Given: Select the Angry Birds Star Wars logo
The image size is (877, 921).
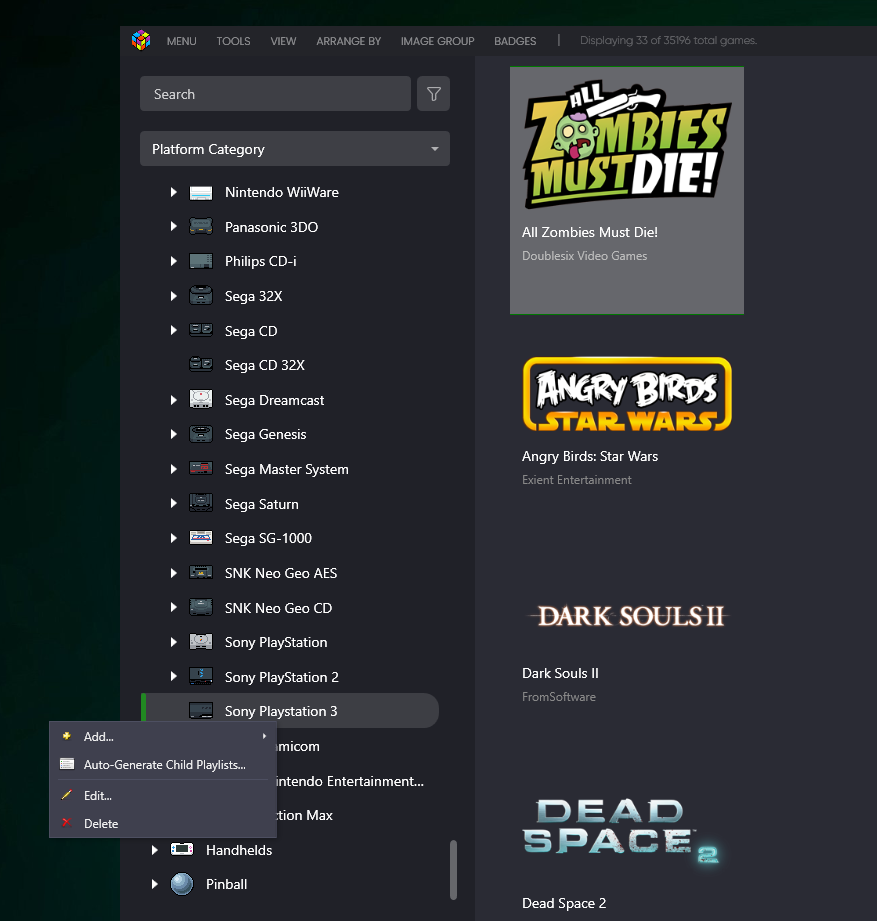Looking at the screenshot, I should (x=627, y=394).
